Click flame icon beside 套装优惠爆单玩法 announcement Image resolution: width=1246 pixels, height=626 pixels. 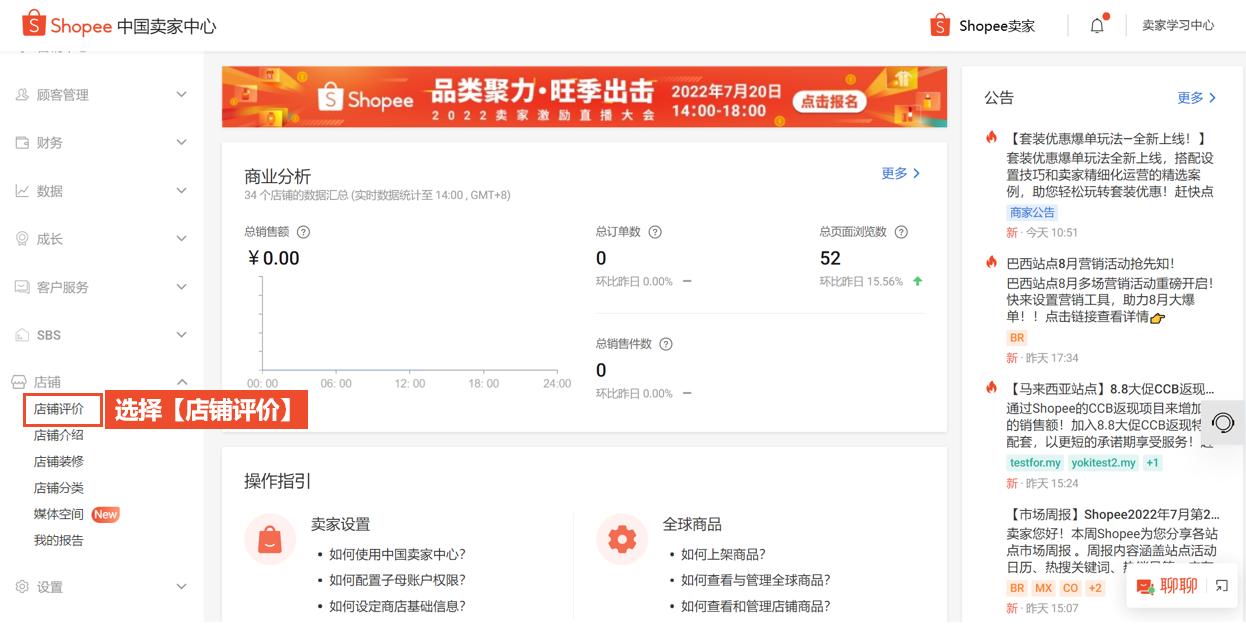[x=992, y=138]
